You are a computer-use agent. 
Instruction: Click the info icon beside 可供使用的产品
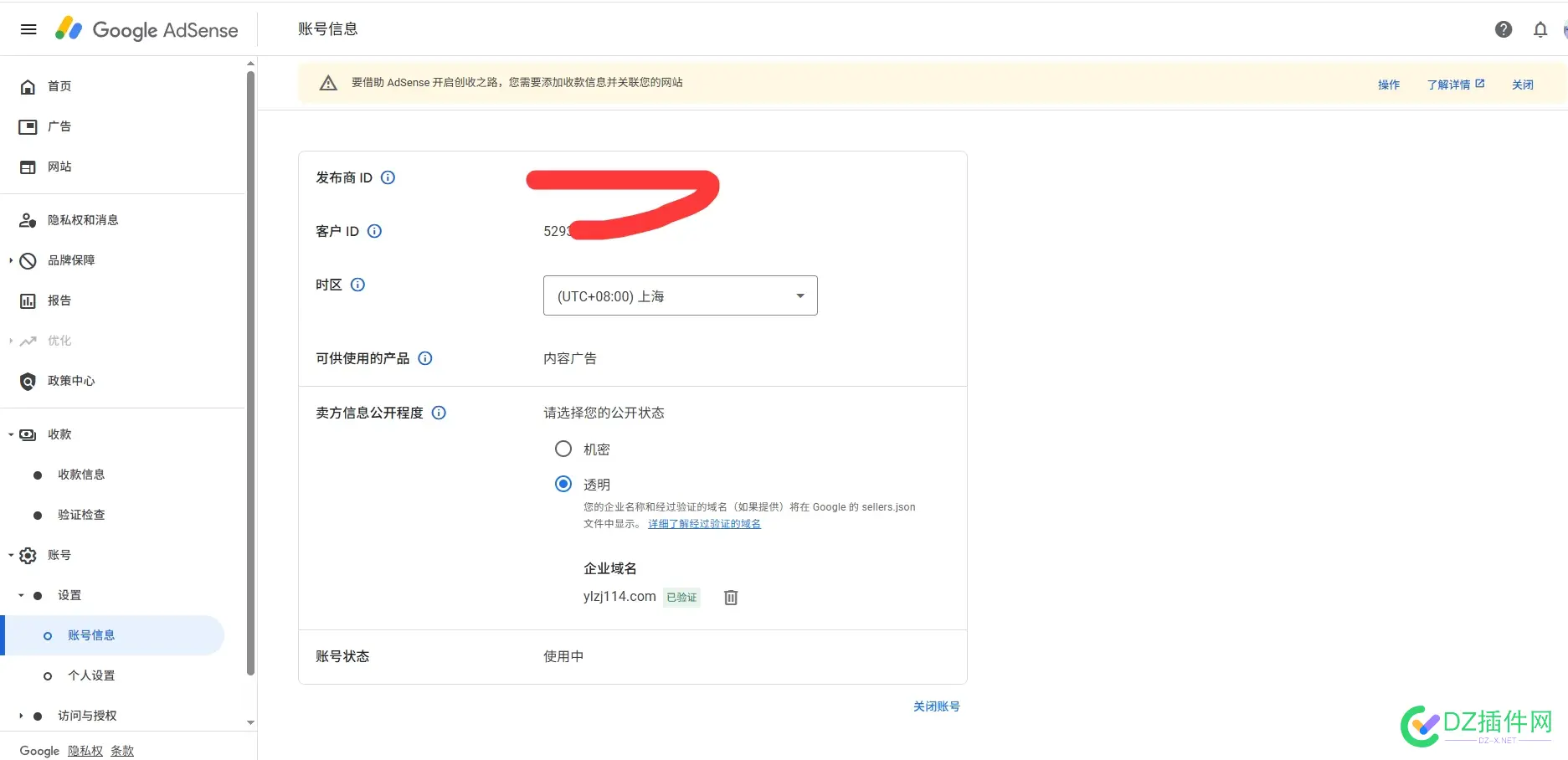(x=425, y=358)
